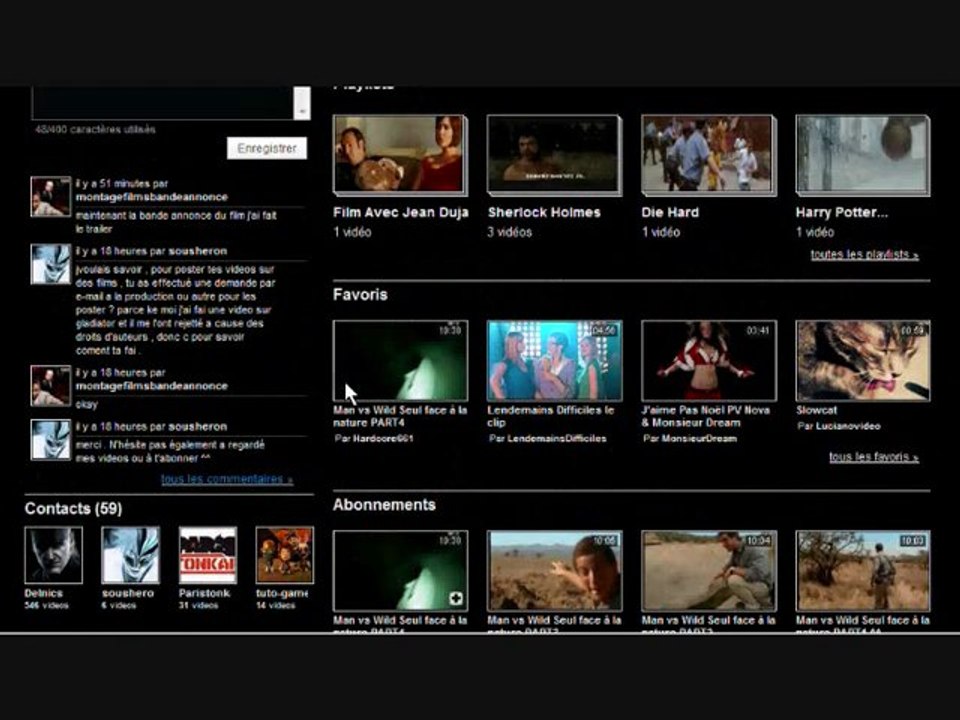Click the Slowcat video title
Image resolution: width=960 pixels, height=720 pixels.
tap(816, 410)
